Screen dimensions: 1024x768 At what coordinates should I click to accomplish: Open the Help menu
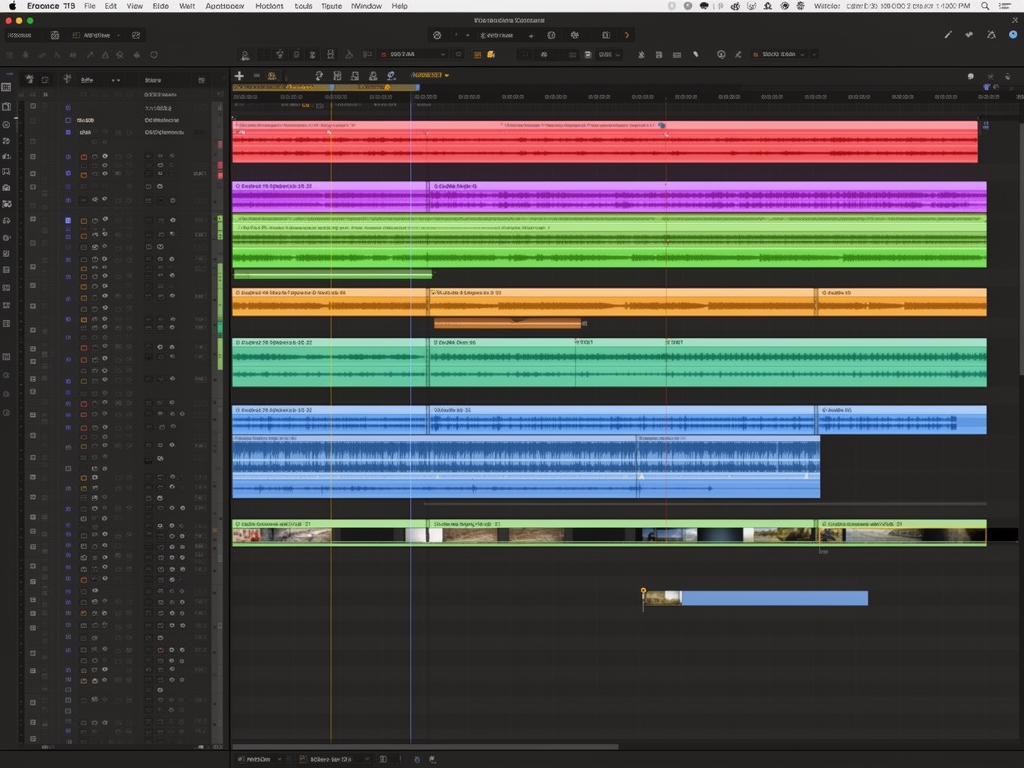[399, 6]
